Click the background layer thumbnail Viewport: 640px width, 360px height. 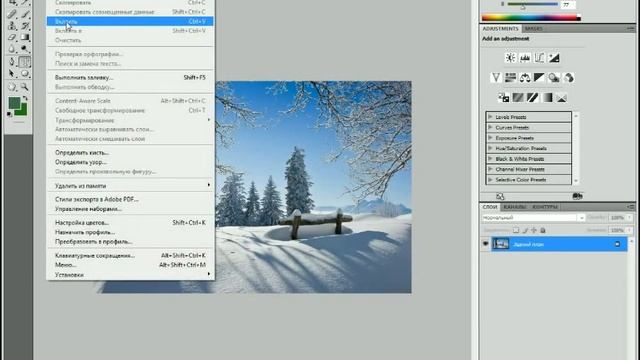pyautogui.click(x=500, y=244)
